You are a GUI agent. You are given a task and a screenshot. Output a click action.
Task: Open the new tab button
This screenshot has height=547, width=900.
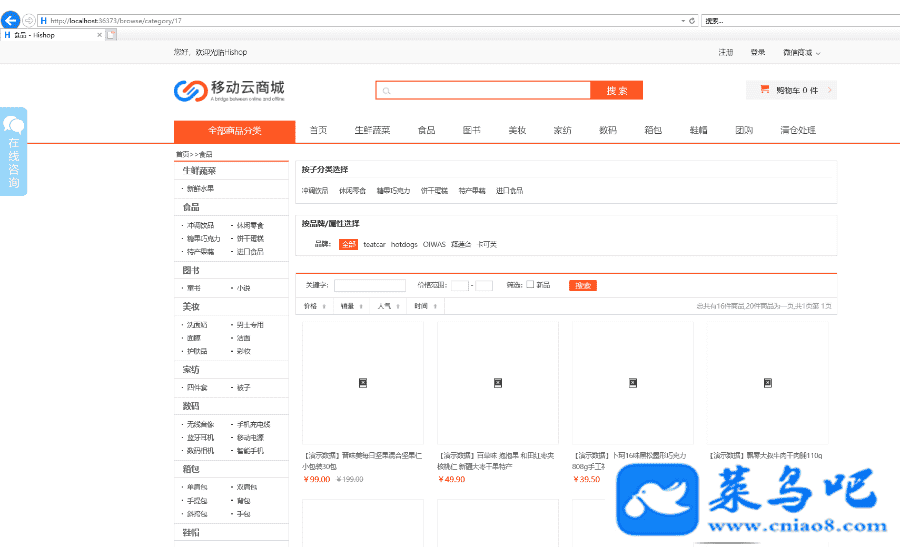[x=111, y=35]
